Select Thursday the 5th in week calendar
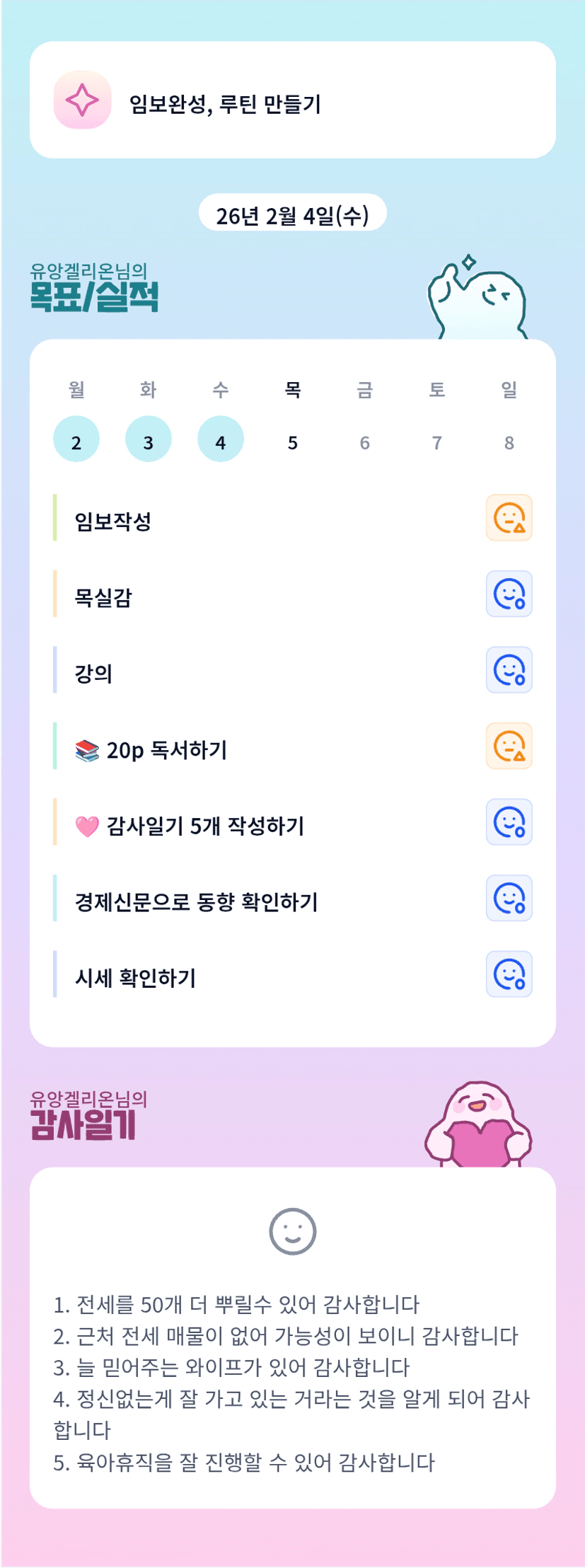Image resolution: width=585 pixels, height=1568 pixels. pos(293,443)
